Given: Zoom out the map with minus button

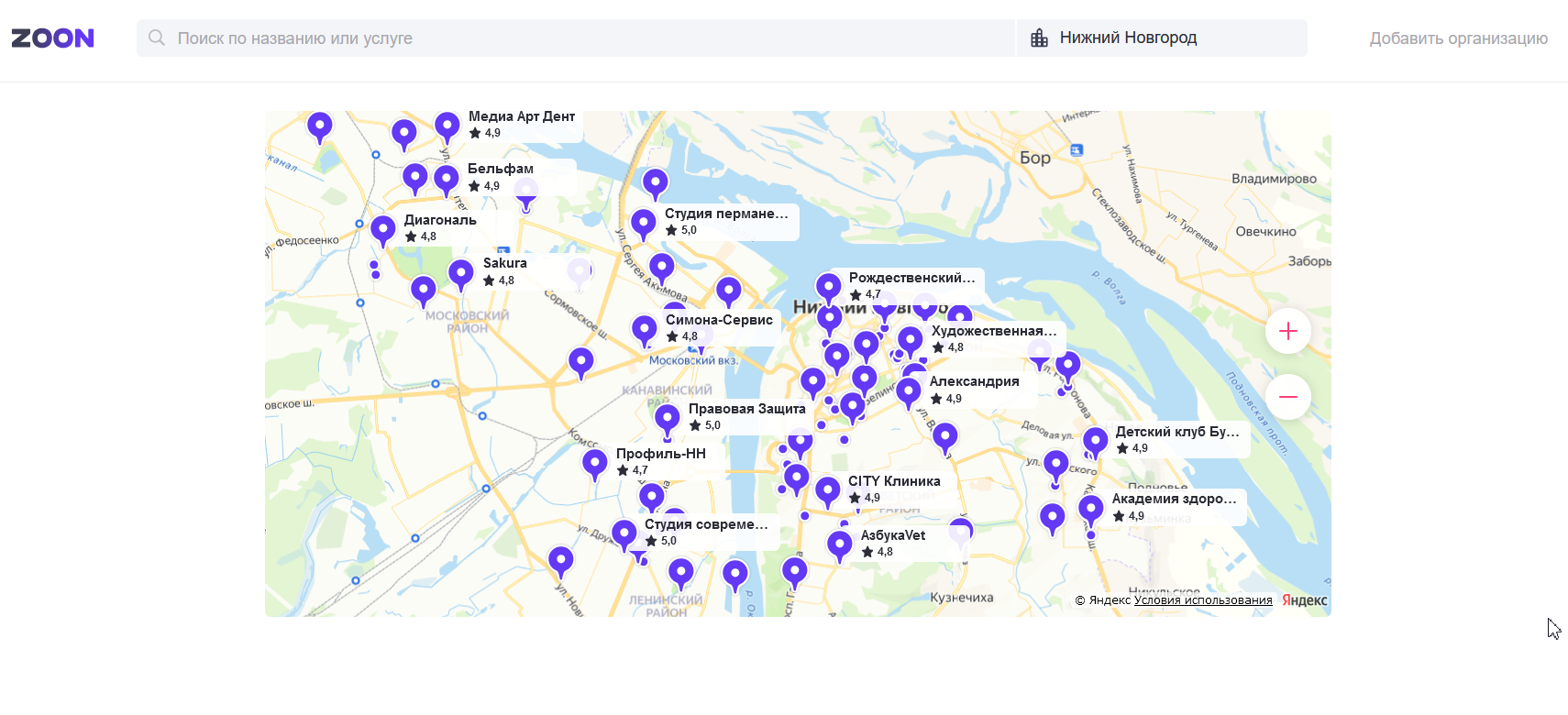Looking at the screenshot, I should (1288, 397).
